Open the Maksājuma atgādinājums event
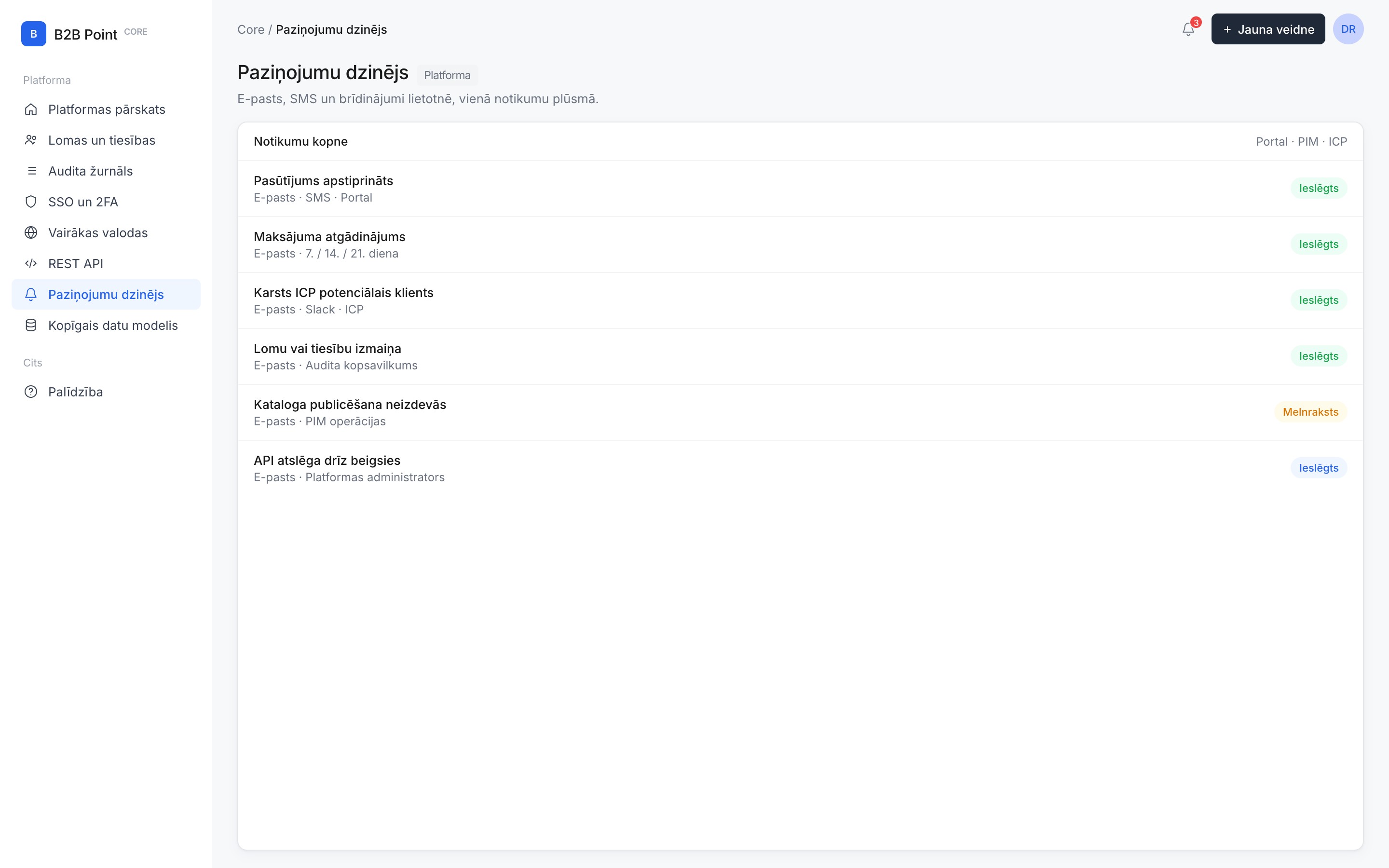Viewport: 1389px width, 868px height. click(x=800, y=244)
